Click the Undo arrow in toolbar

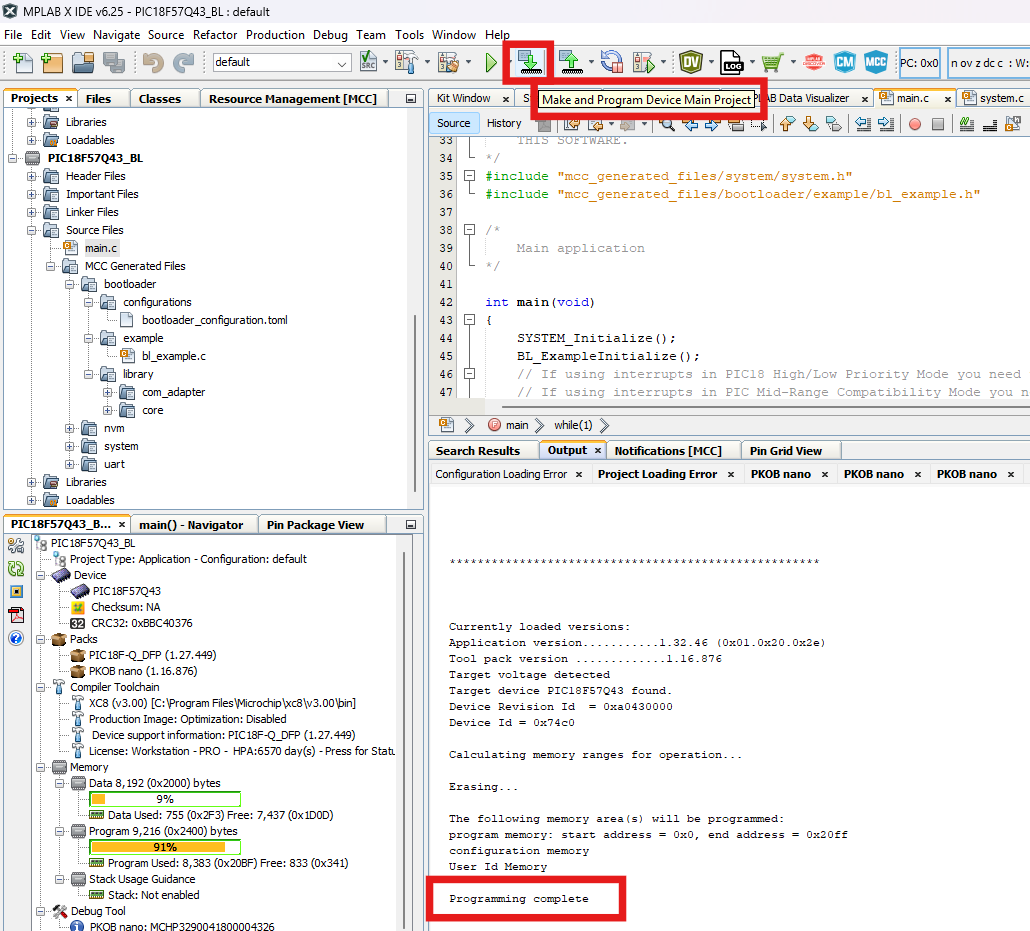coord(153,63)
